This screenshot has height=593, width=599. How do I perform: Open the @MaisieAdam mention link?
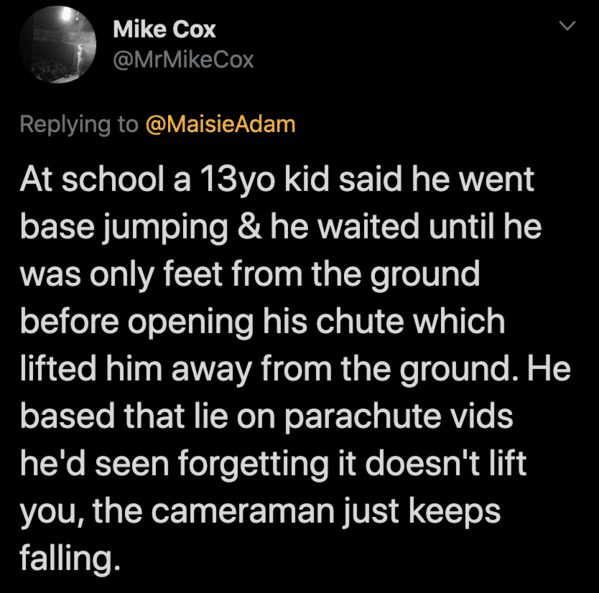220,124
